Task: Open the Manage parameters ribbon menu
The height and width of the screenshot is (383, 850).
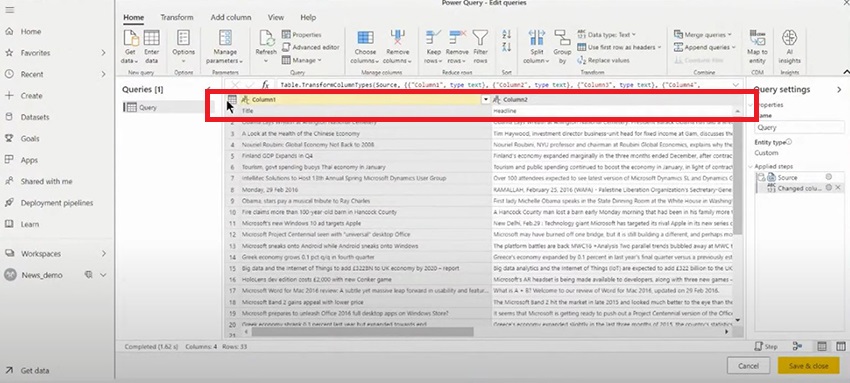Action: click(x=225, y=46)
